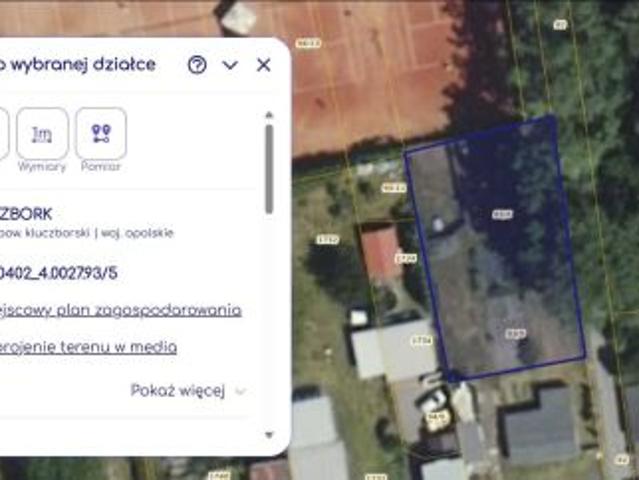Viewport: 639px width, 480px height.
Task: Click the scrollbar up arrow in panel
Action: (268, 115)
